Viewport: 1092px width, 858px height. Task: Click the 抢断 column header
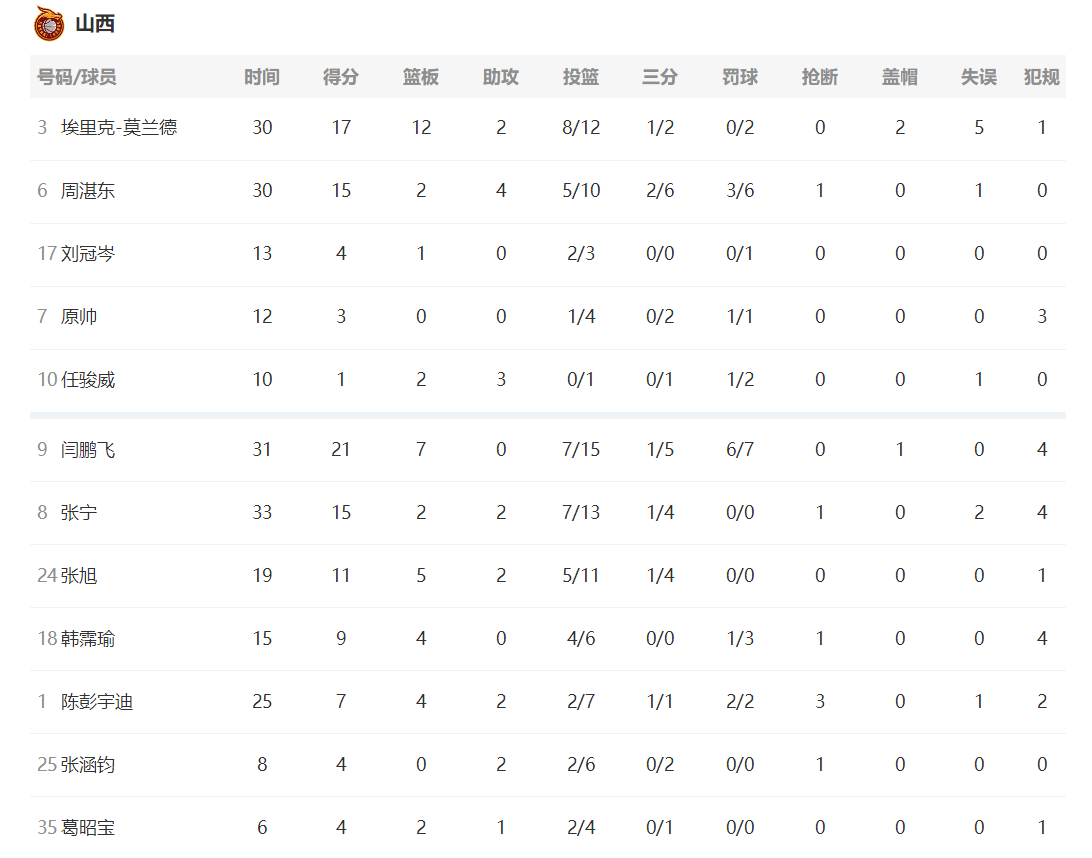point(820,77)
